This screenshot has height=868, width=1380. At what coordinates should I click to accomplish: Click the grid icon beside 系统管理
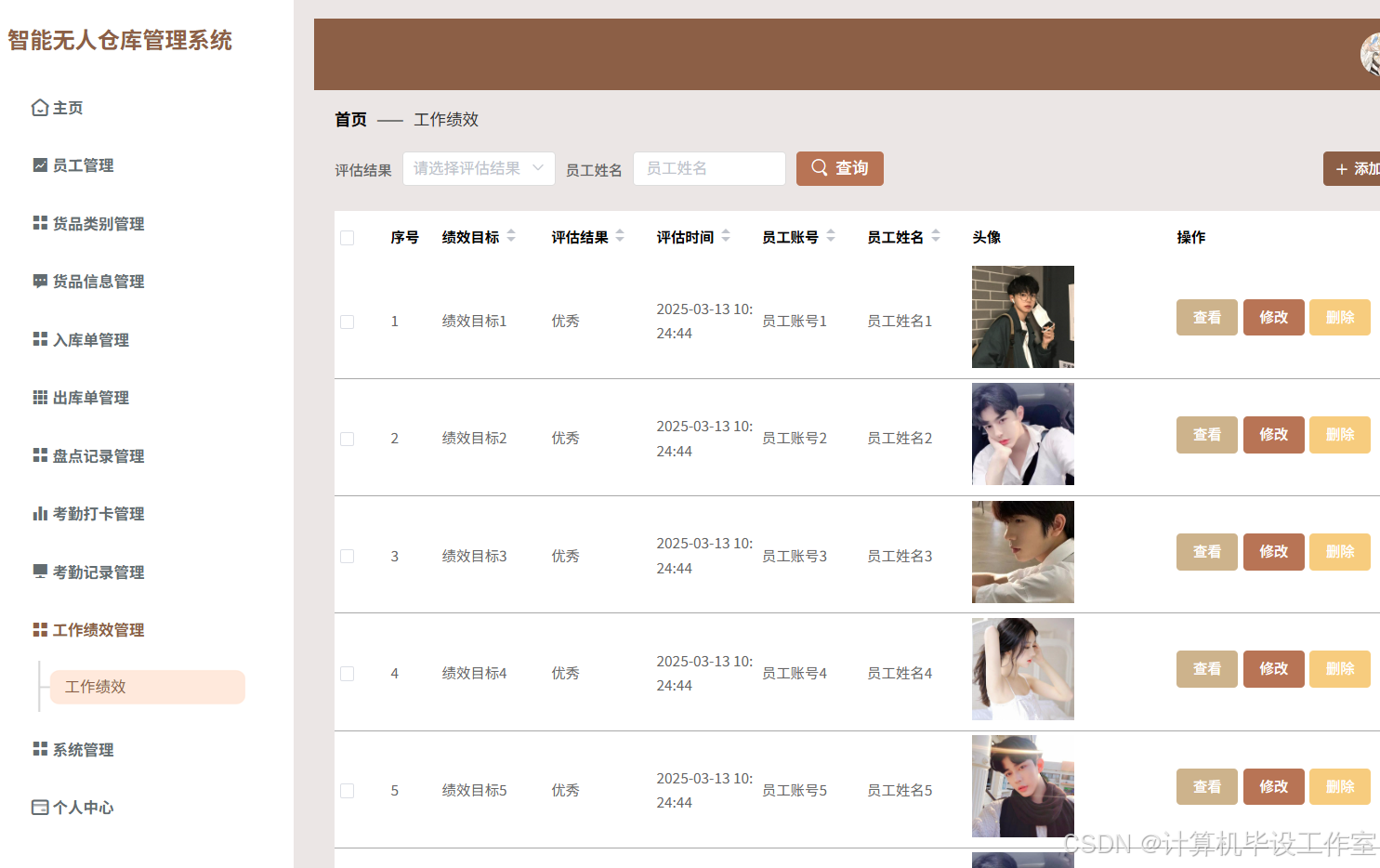click(40, 749)
